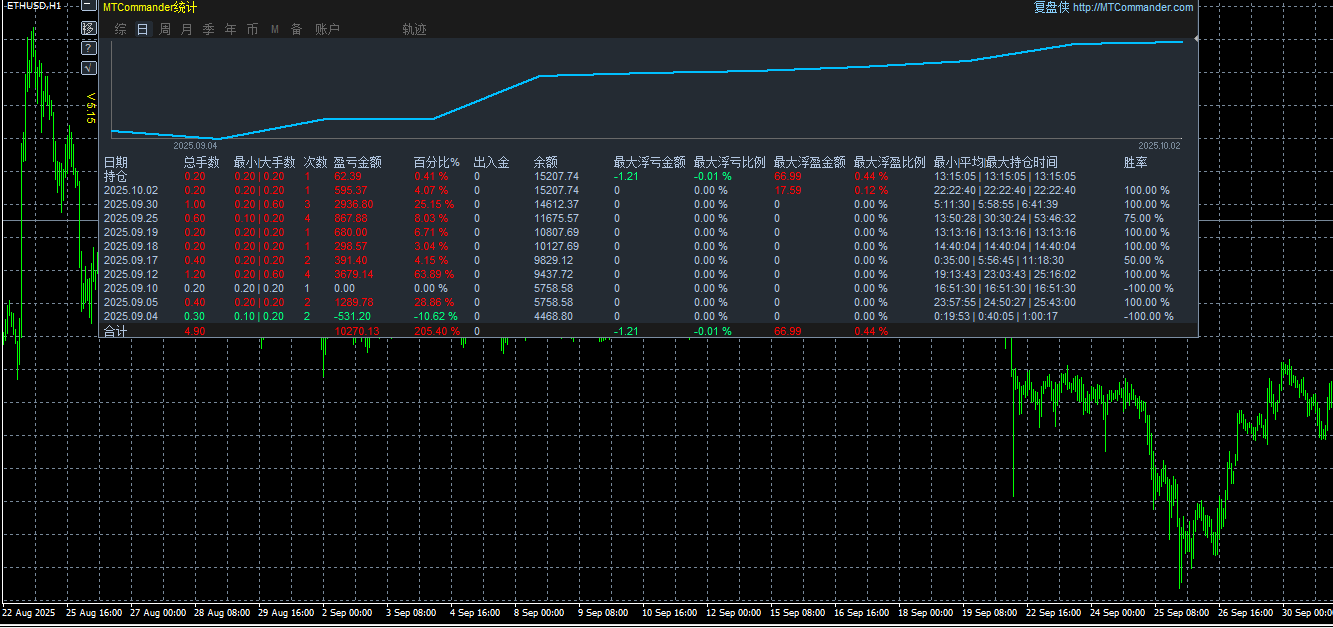This screenshot has width=1333, height=628.
Task: Click the 合计 total row label
Action: click(x=116, y=331)
